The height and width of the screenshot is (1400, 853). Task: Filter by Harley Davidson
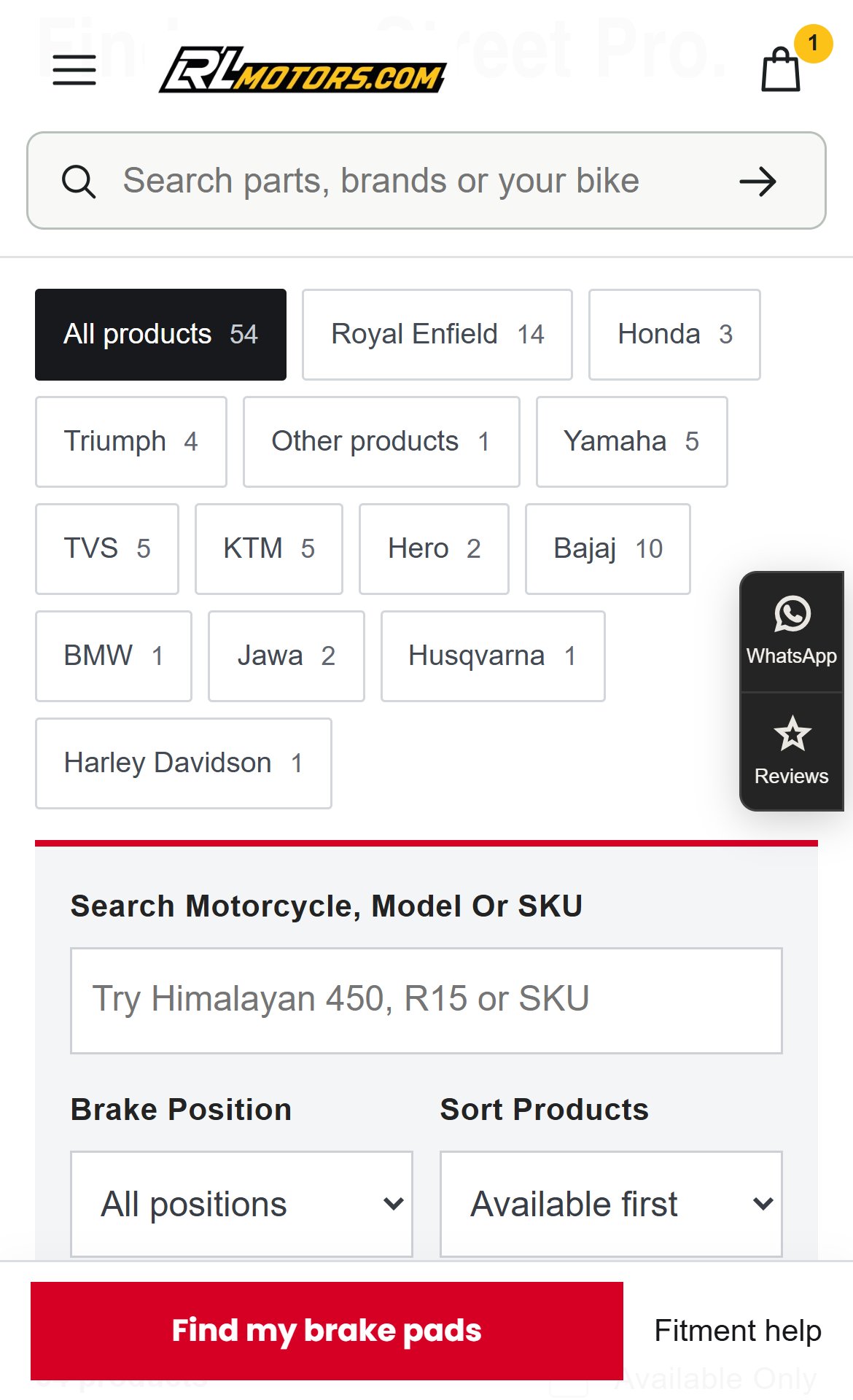tap(184, 763)
